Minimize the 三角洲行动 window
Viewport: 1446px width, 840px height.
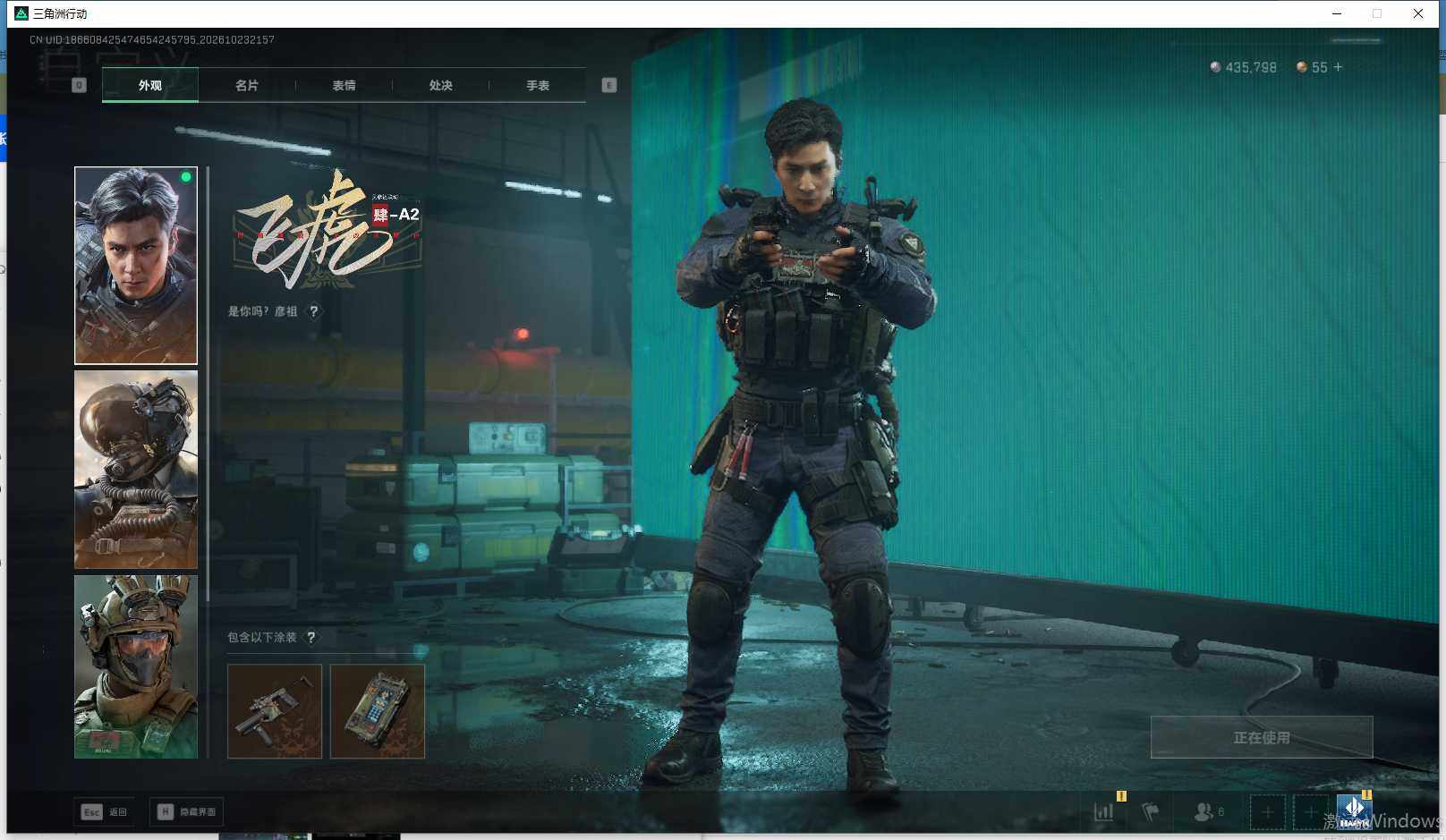pyautogui.click(x=1337, y=13)
